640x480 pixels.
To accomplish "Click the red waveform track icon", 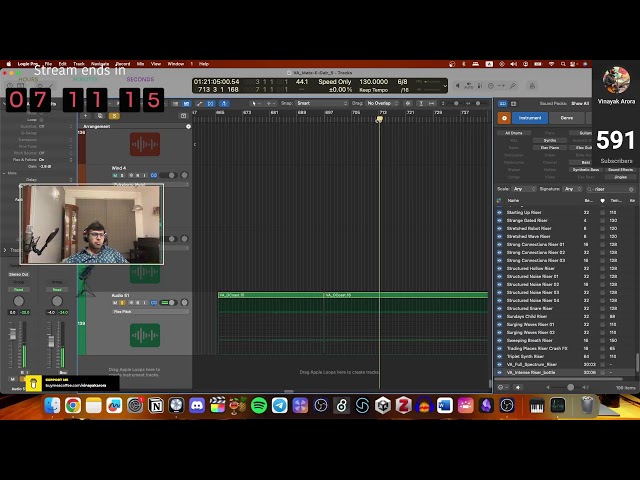I will [145, 144].
